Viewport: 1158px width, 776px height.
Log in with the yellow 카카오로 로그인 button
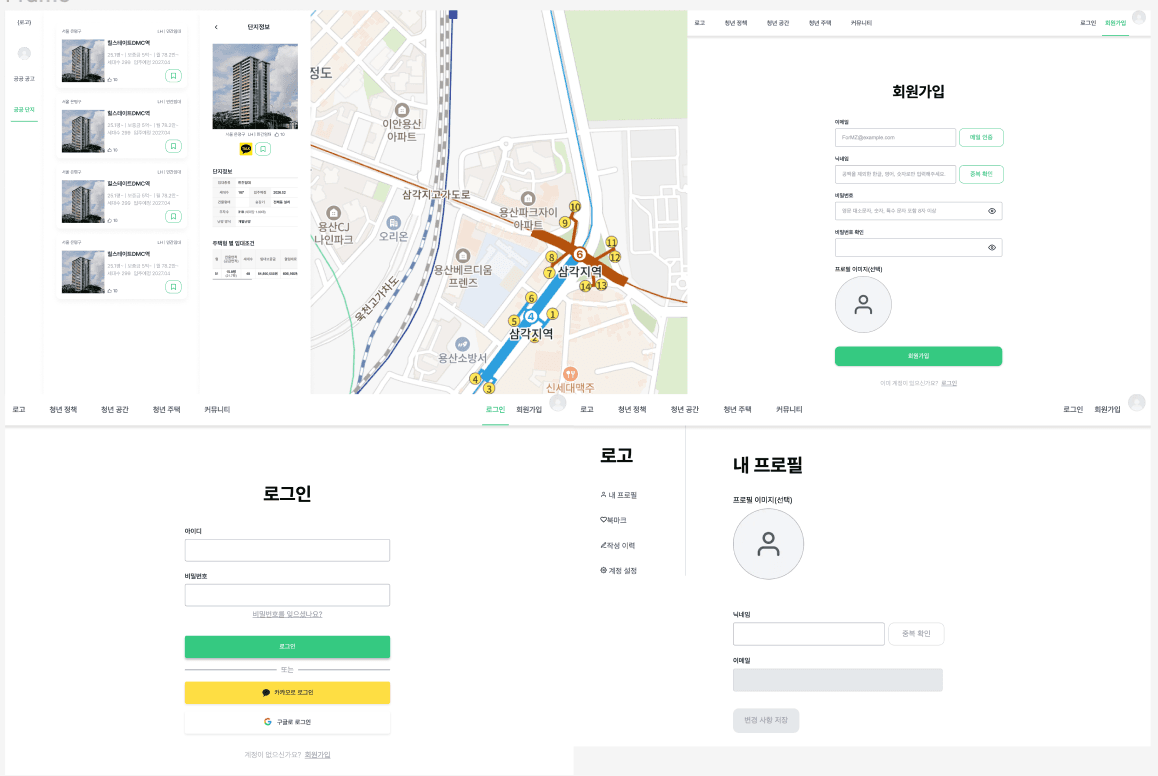[x=287, y=693]
